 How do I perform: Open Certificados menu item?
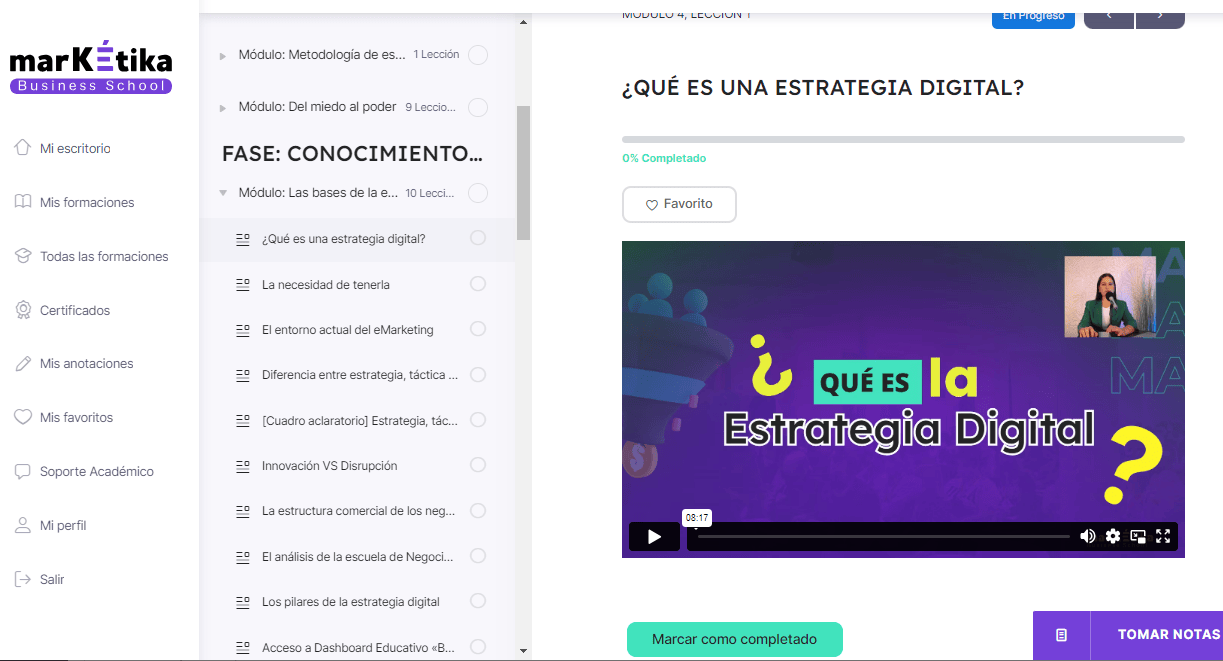click(x=75, y=310)
